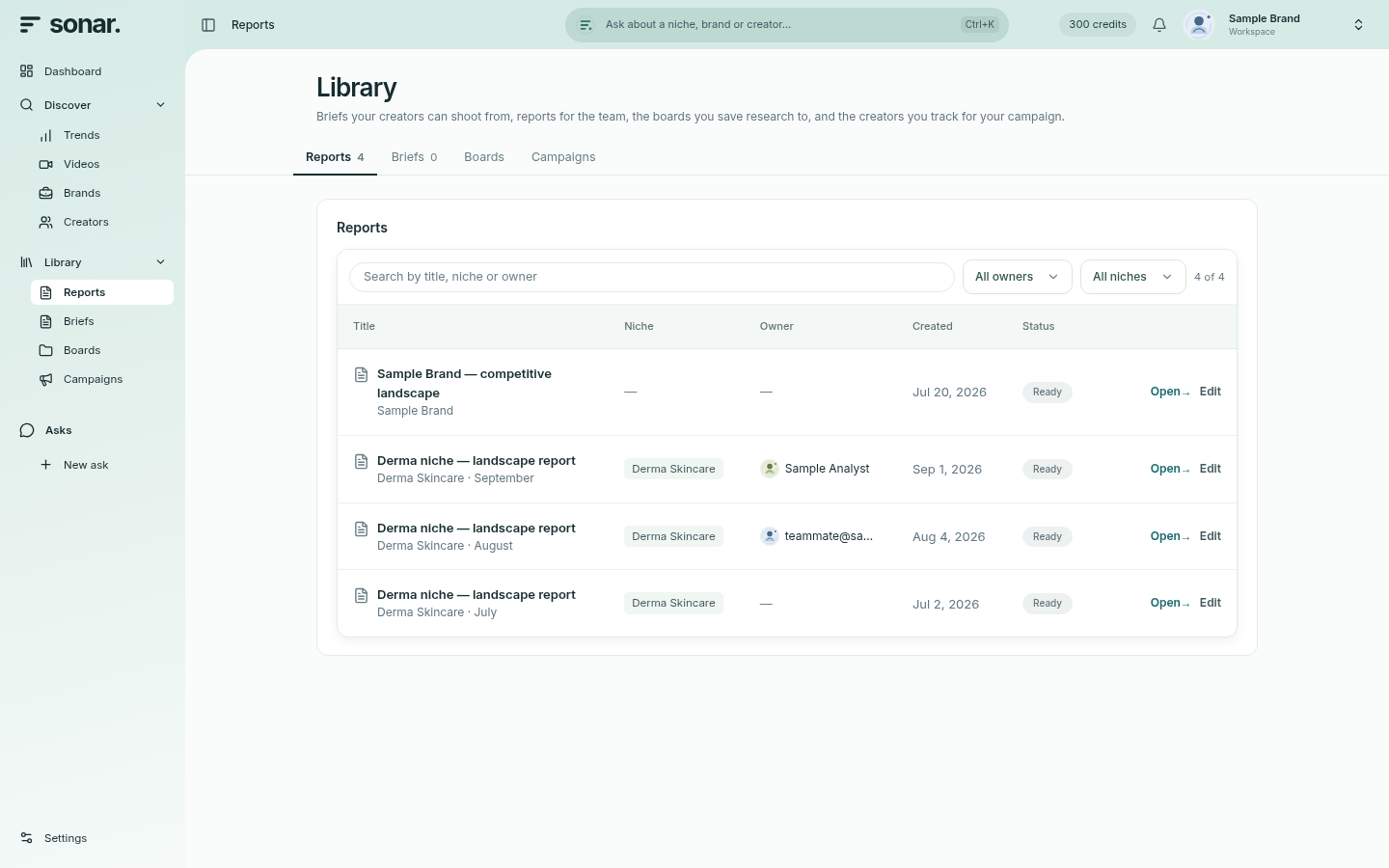The image size is (1389, 868).
Task: Click the Library books icon
Action: coord(27,262)
